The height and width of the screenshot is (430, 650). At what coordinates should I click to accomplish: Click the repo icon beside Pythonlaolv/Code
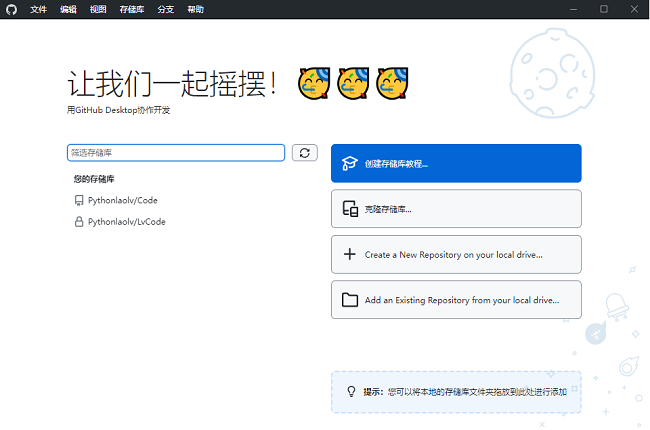[x=79, y=200]
